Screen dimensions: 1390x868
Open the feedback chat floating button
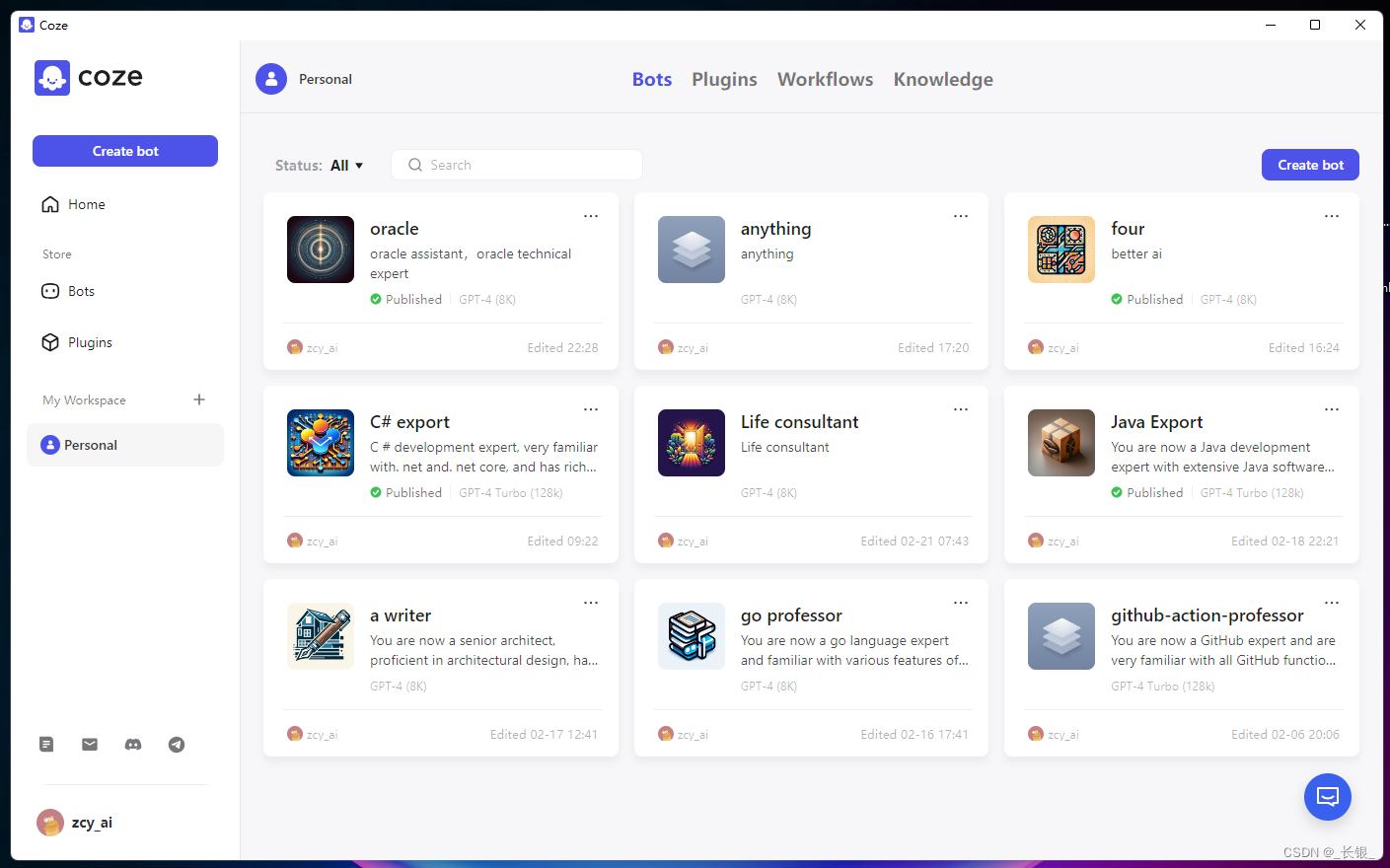coord(1328,797)
